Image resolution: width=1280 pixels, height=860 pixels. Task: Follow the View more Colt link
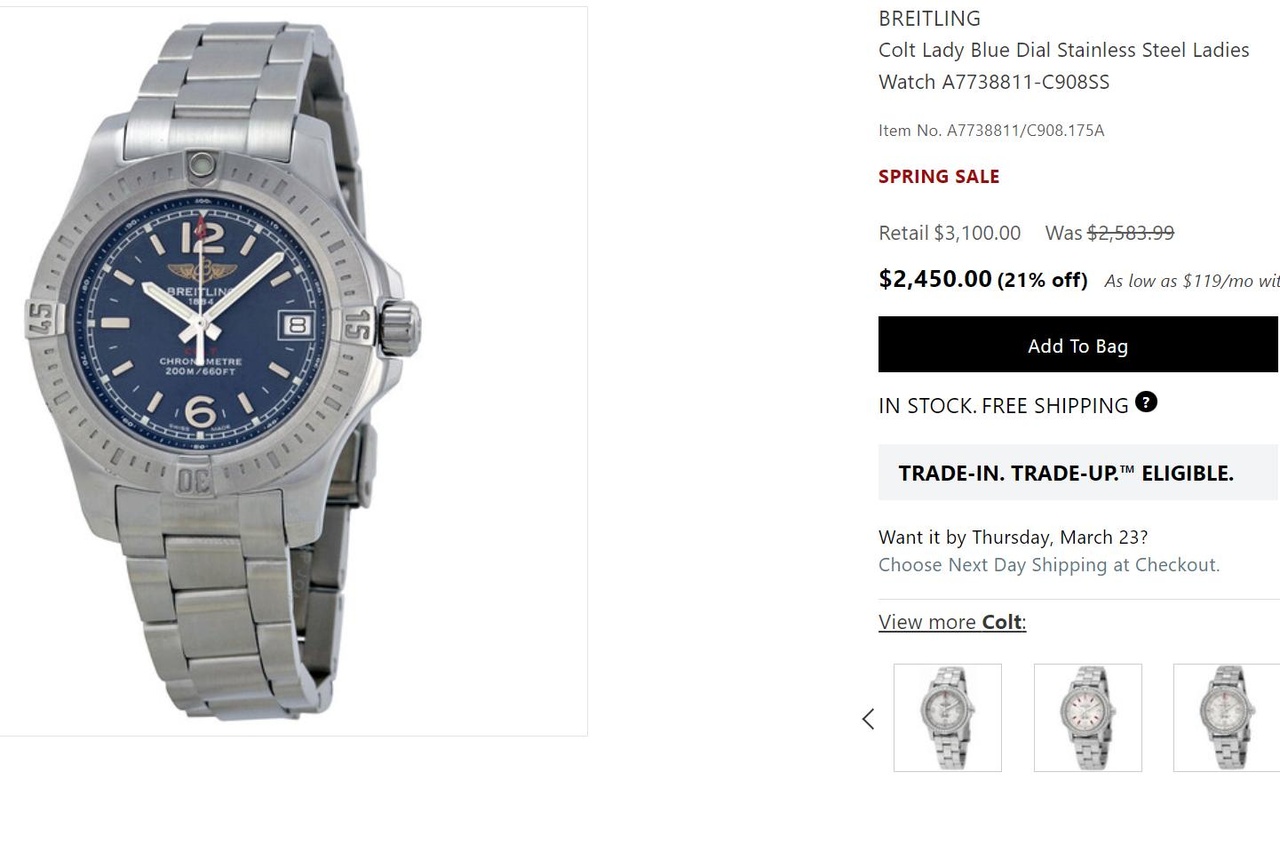coord(952,622)
